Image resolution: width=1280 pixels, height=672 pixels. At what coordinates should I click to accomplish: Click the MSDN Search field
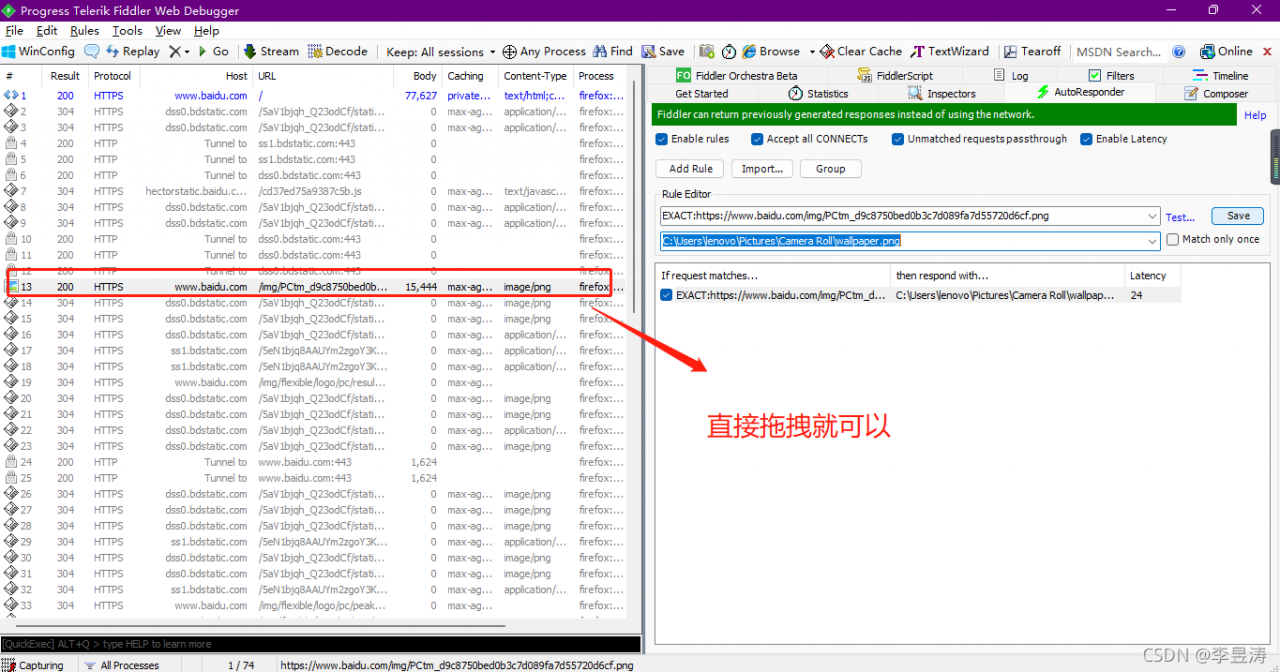click(1118, 52)
